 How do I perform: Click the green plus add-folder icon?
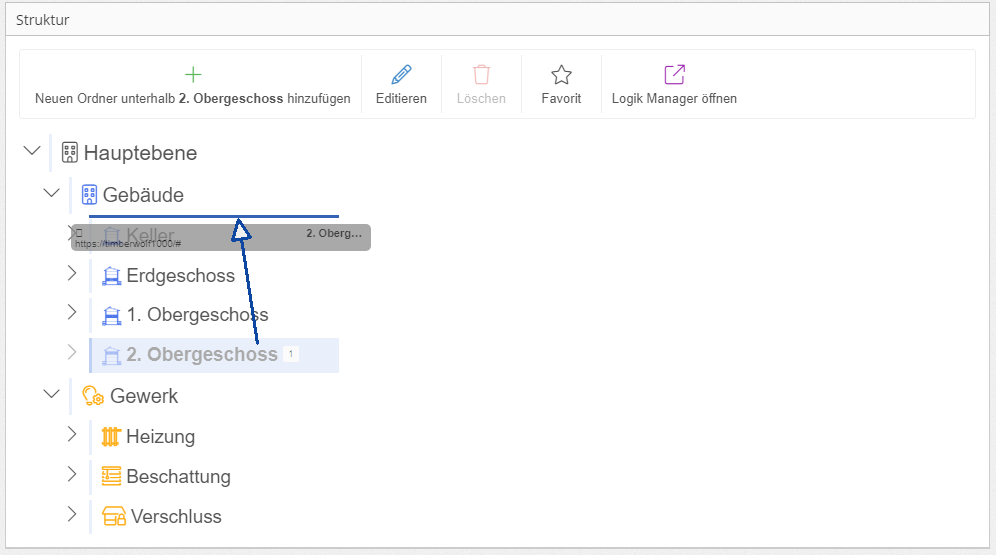point(192,75)
